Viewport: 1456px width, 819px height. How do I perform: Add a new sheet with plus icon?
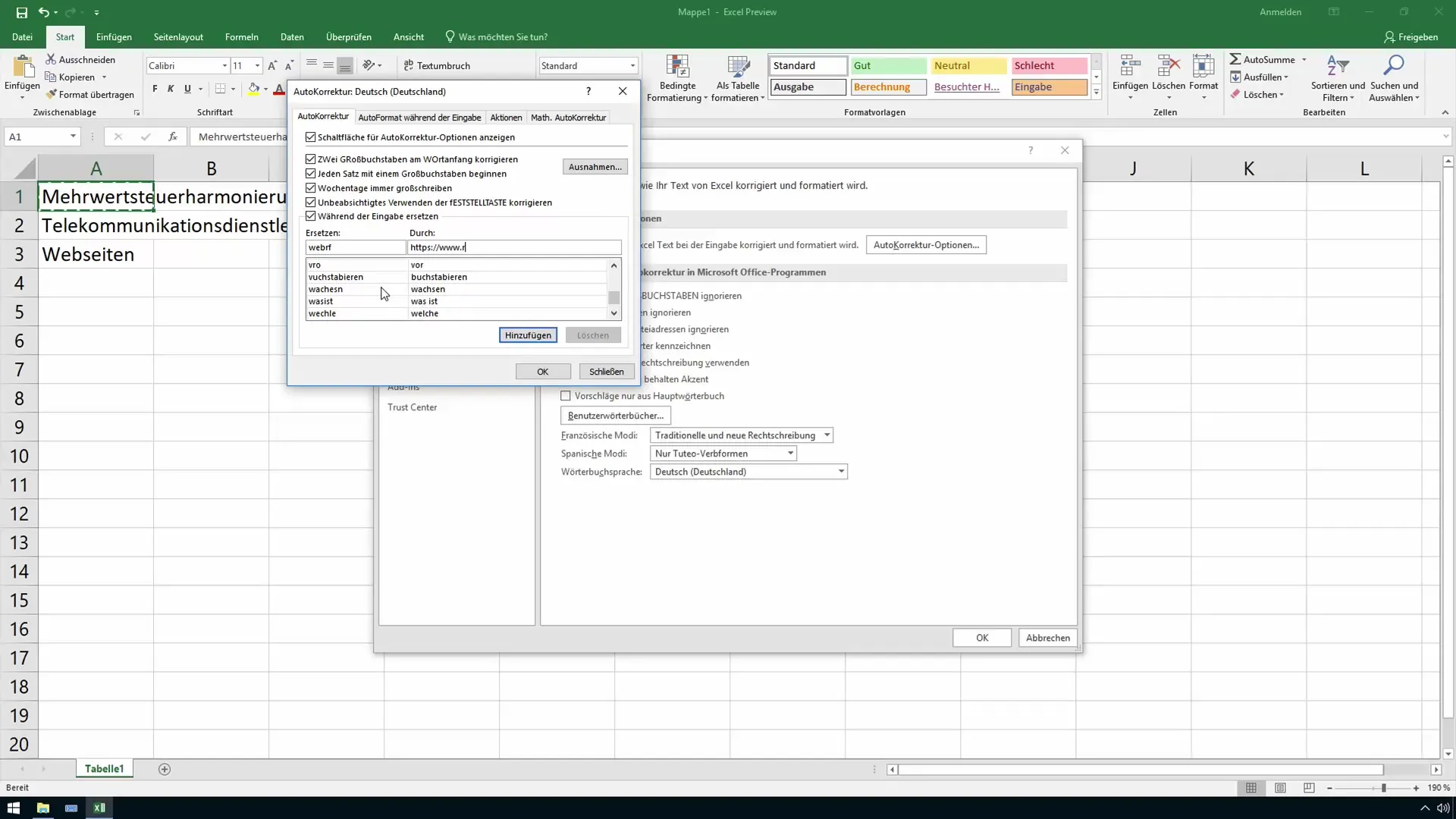165,769
